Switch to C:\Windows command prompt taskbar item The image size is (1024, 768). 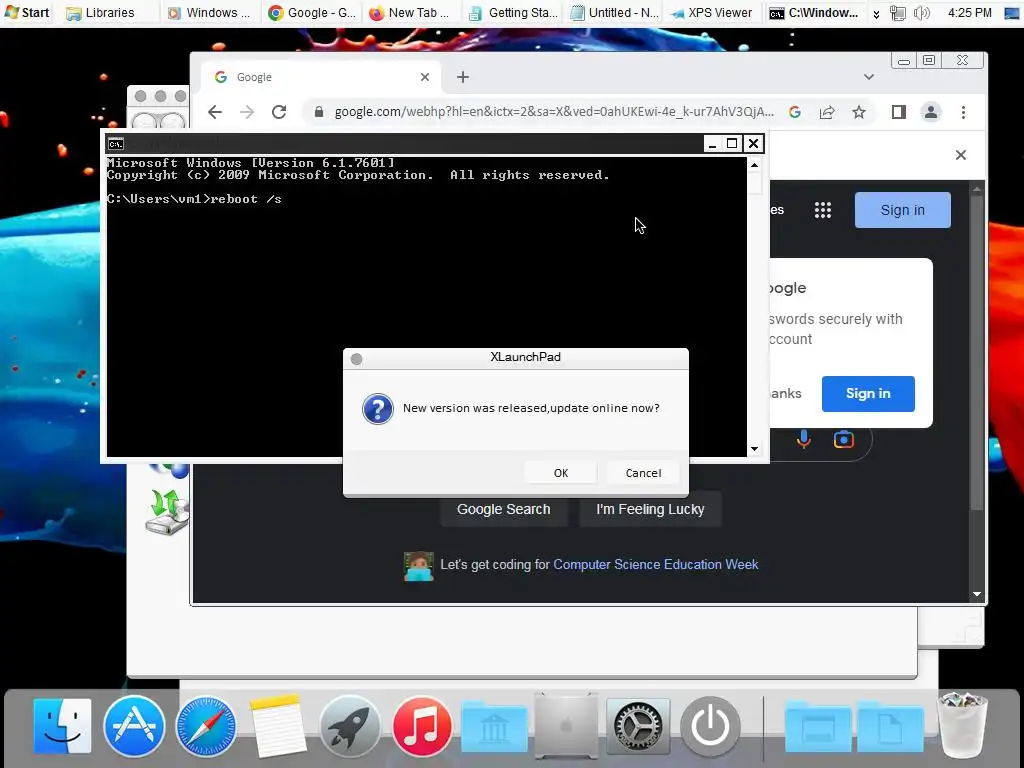point(814,12)
